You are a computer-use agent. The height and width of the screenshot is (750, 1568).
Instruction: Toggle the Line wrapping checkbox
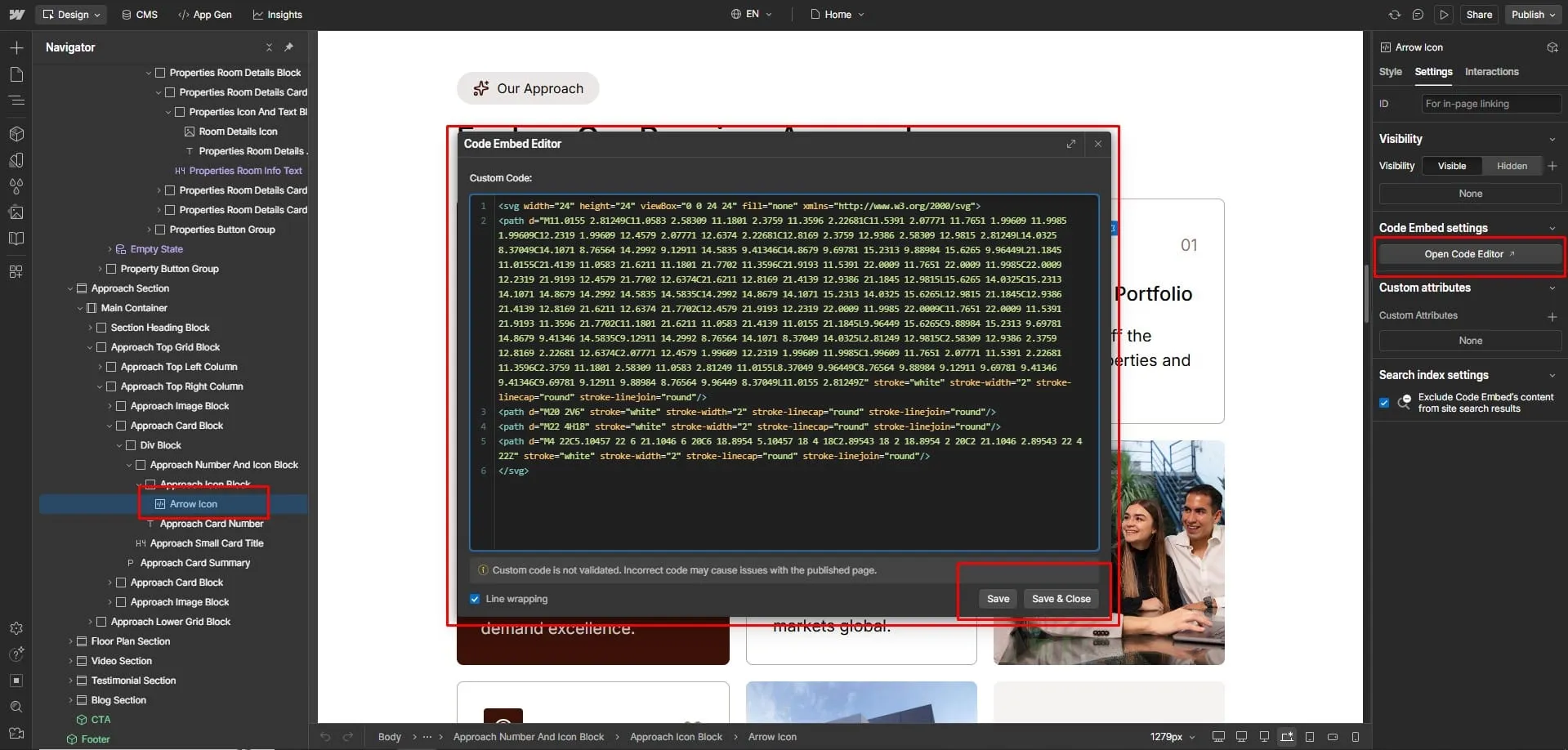pos(475,599)
